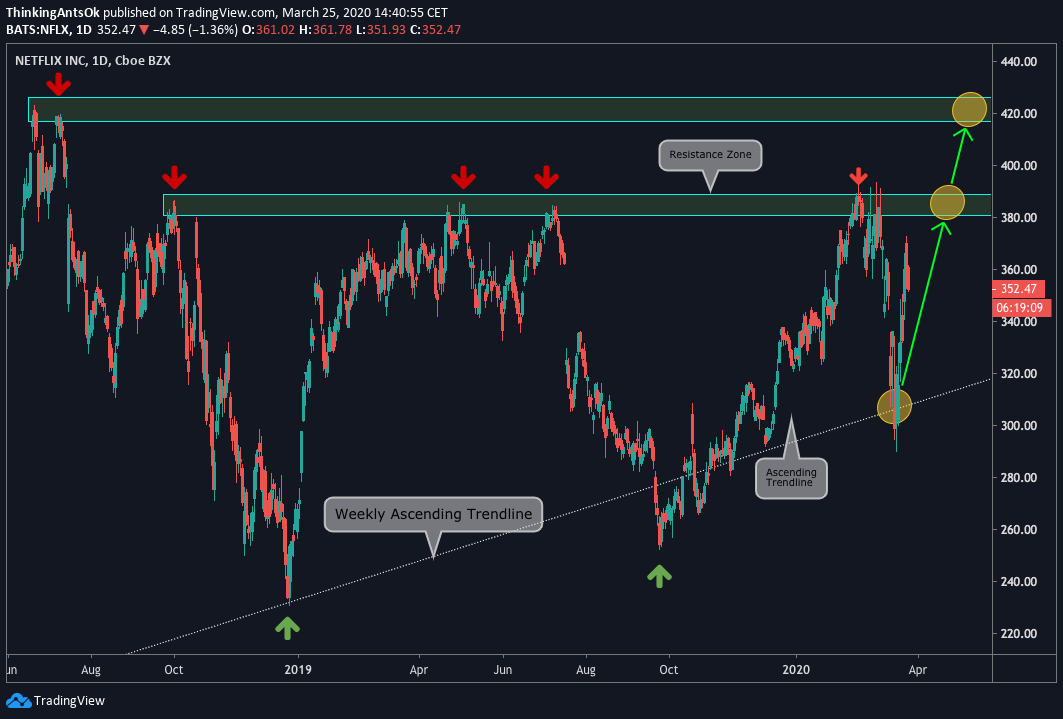Click the 340.00 price axis label
The image size is (1063, 719).
click(1019, 321)
